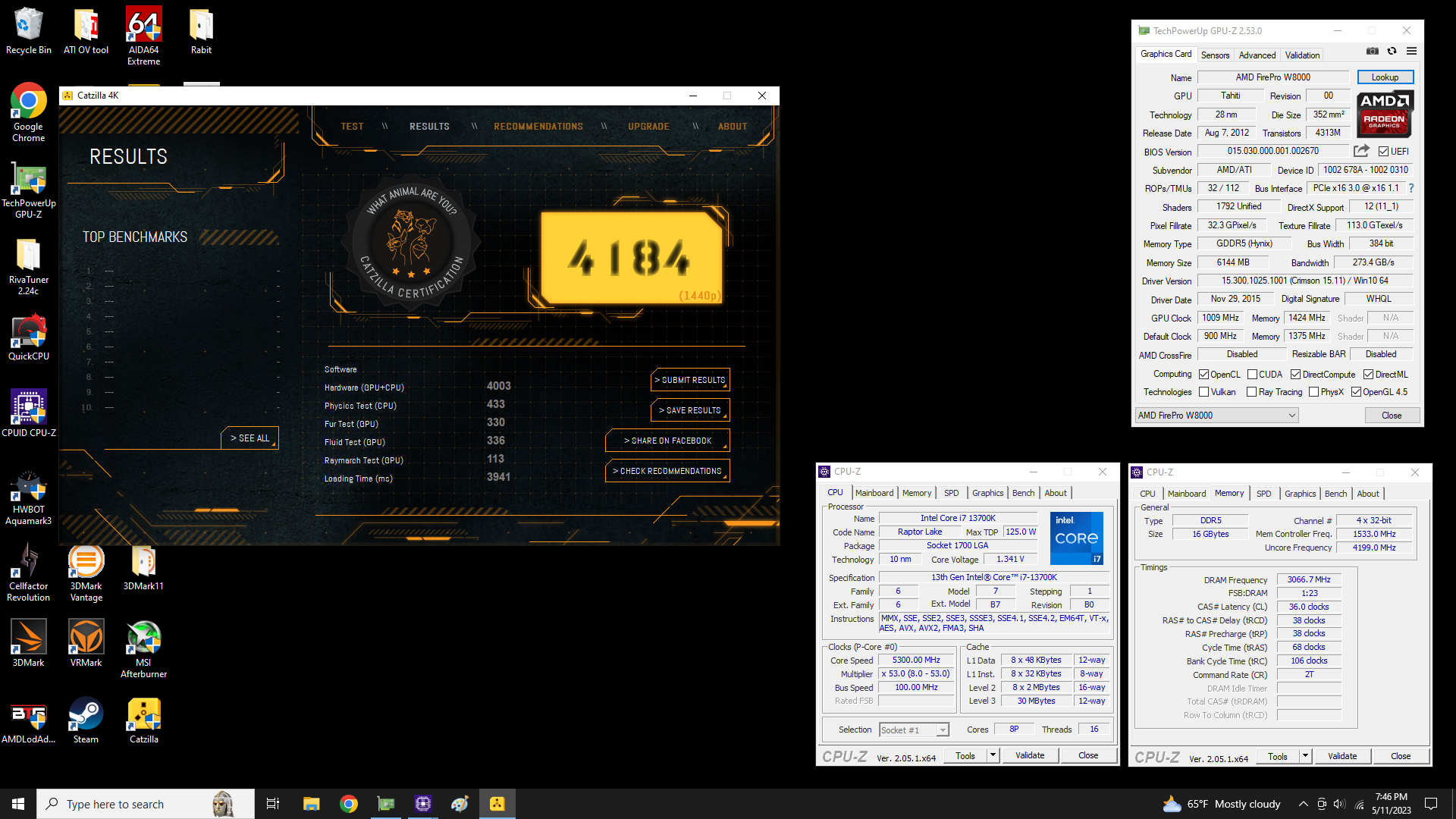Open GPU-Z hamburger menu icon

pyautogui.click(x=1411, y=52)
